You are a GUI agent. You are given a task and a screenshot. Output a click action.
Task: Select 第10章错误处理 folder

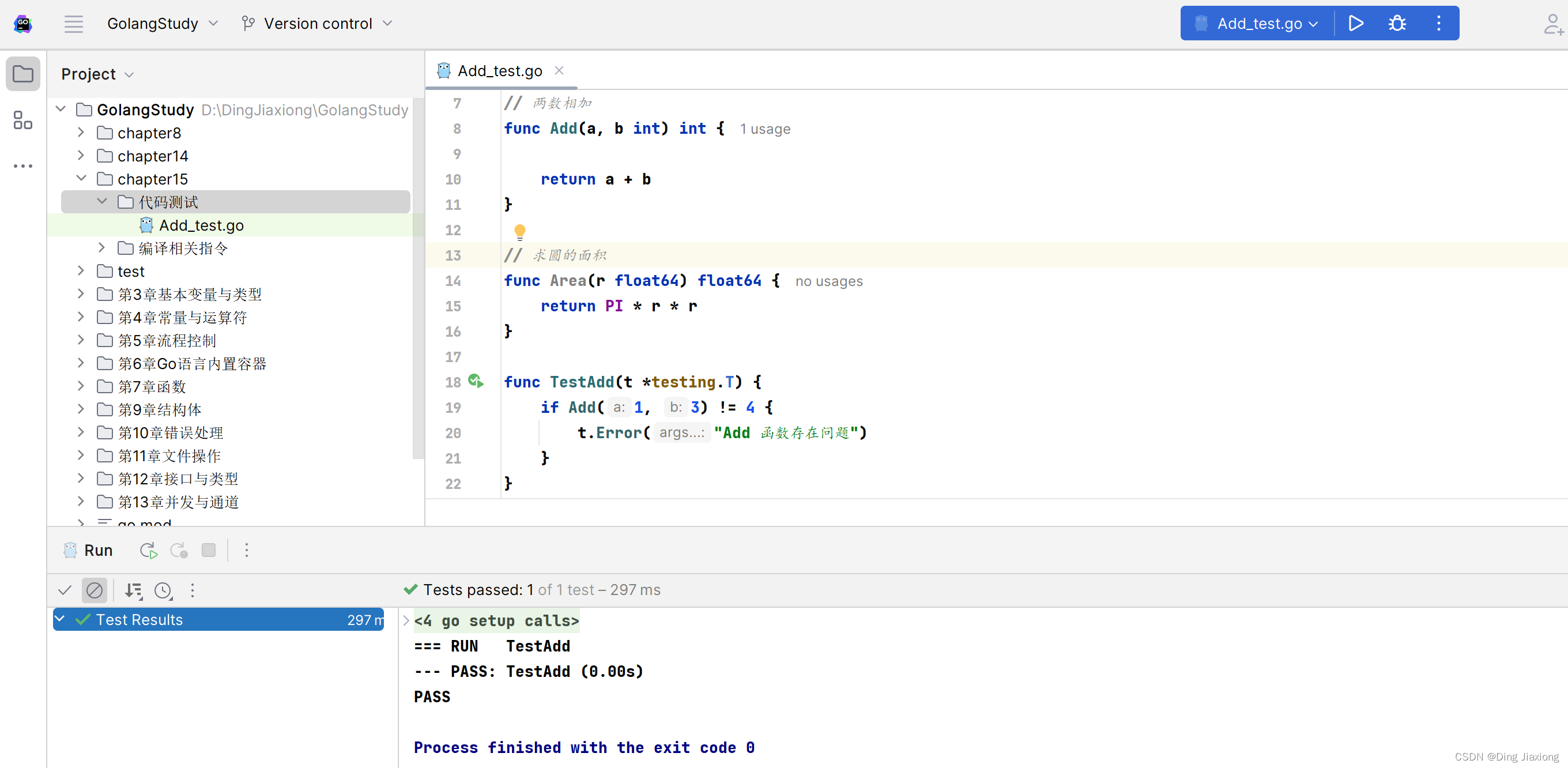[171, 433]
